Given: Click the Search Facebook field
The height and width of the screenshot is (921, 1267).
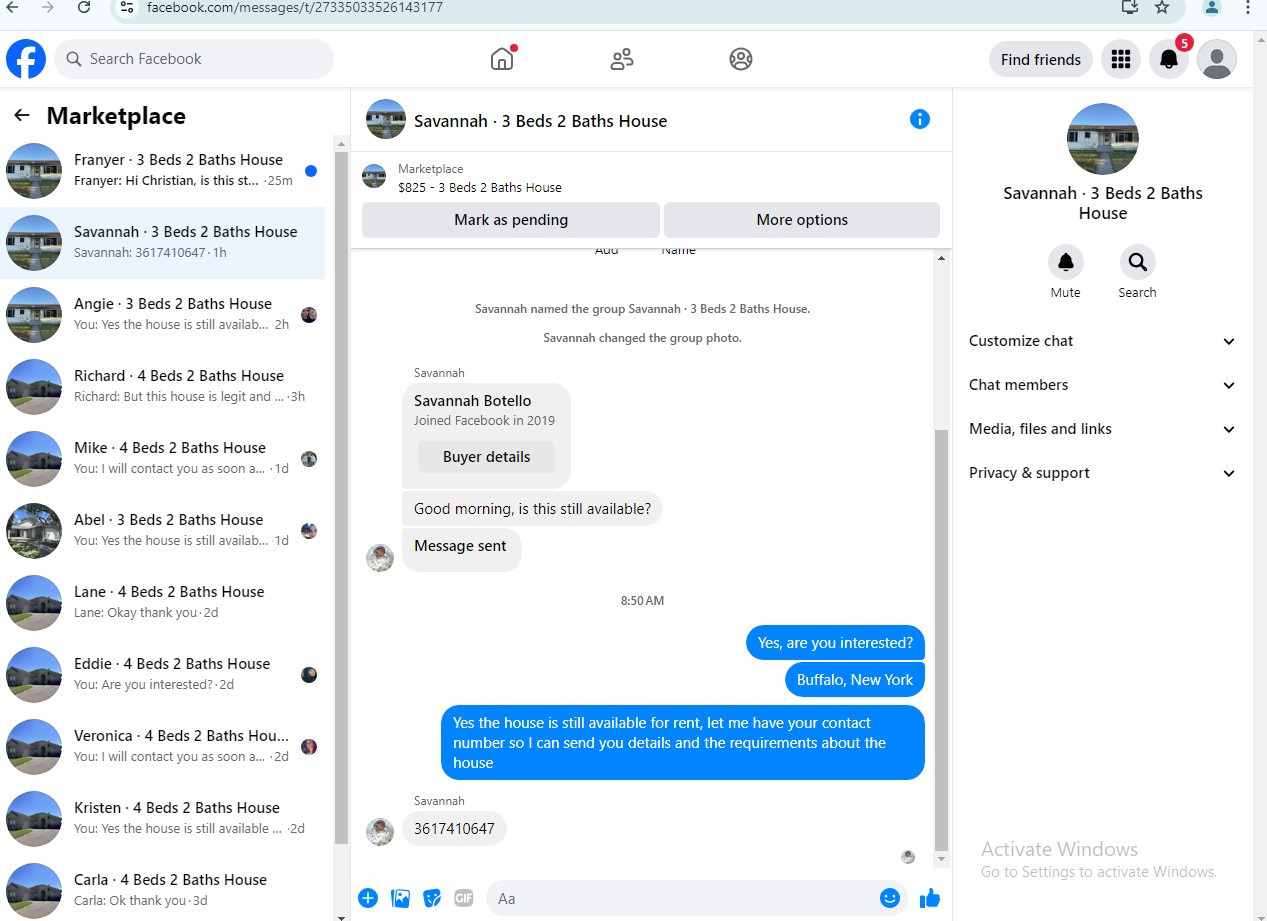Looking at the screenshot, I should [194, 59].
